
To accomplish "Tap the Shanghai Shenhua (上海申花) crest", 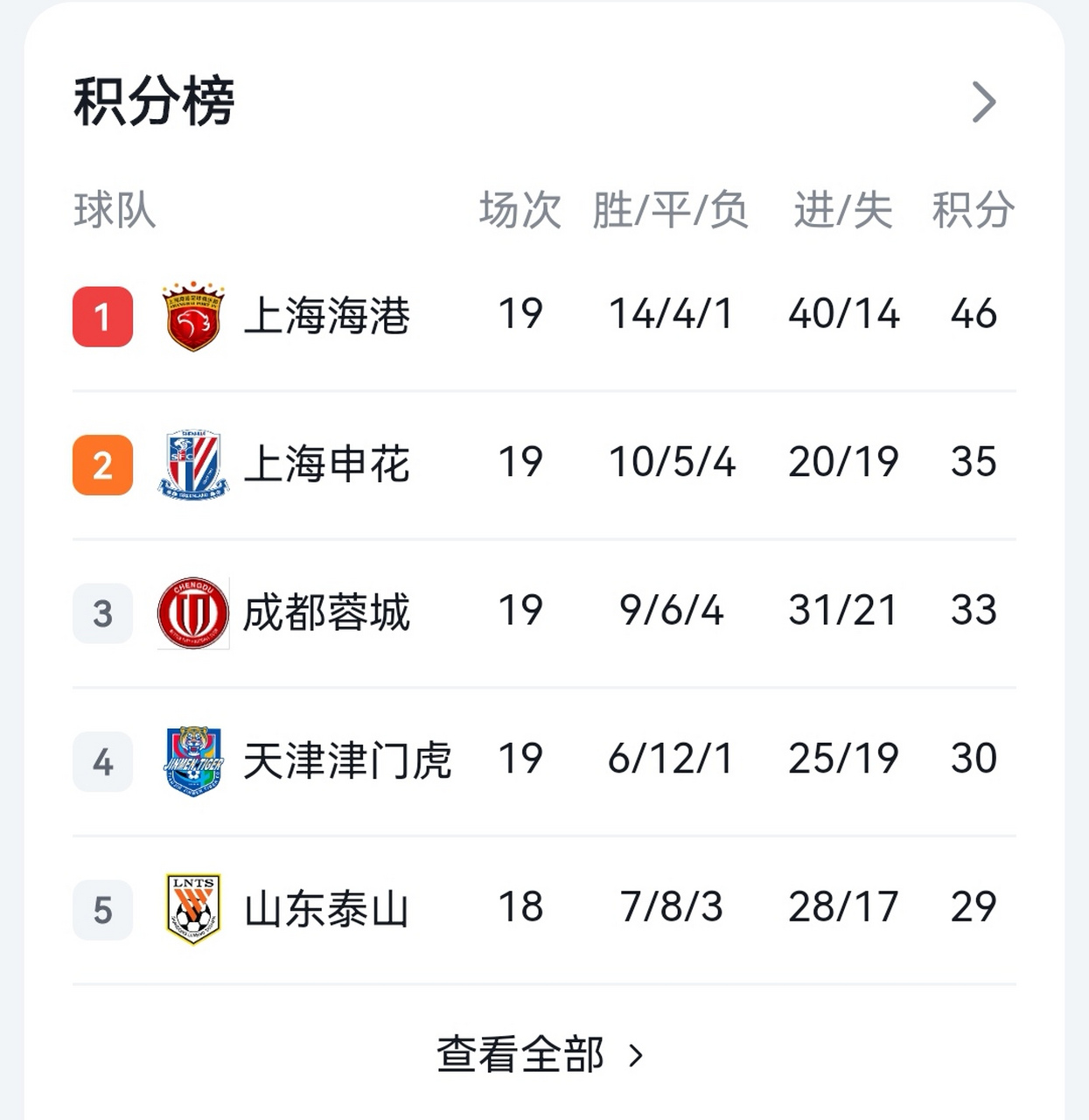I will (193, 465).
